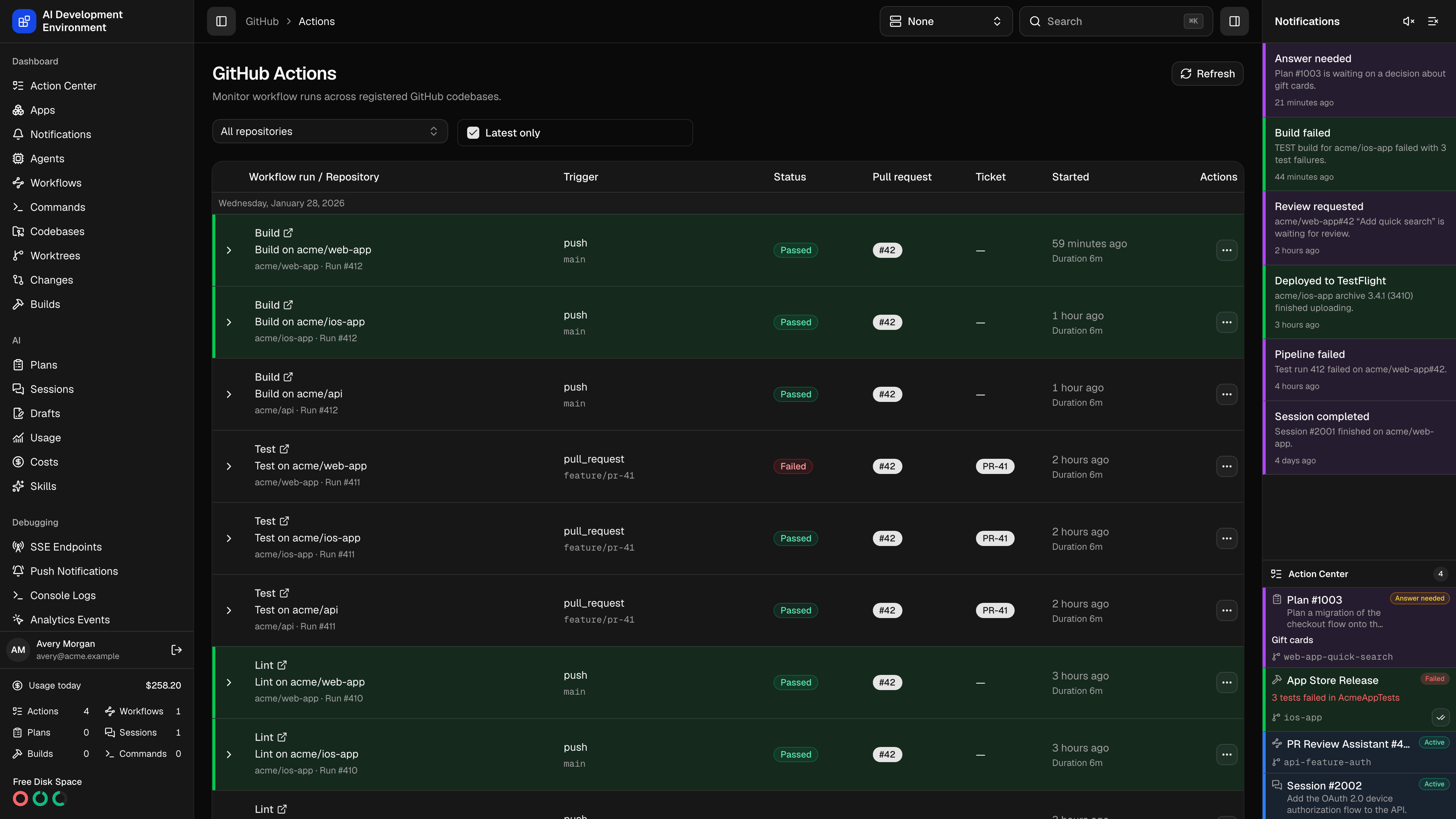
Task: Click the Refresh button
Action: tap(1207, 74)
